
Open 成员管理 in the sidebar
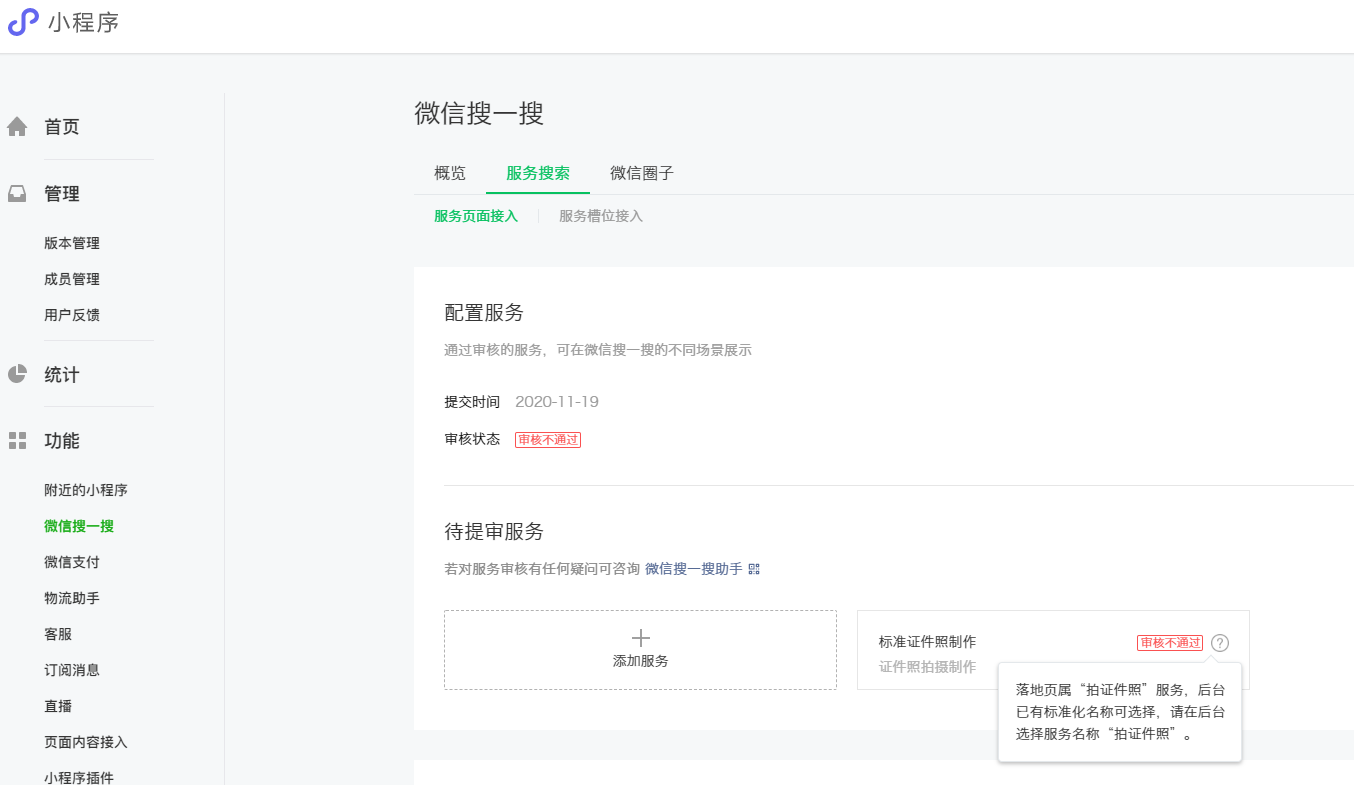tap(72, 279)
